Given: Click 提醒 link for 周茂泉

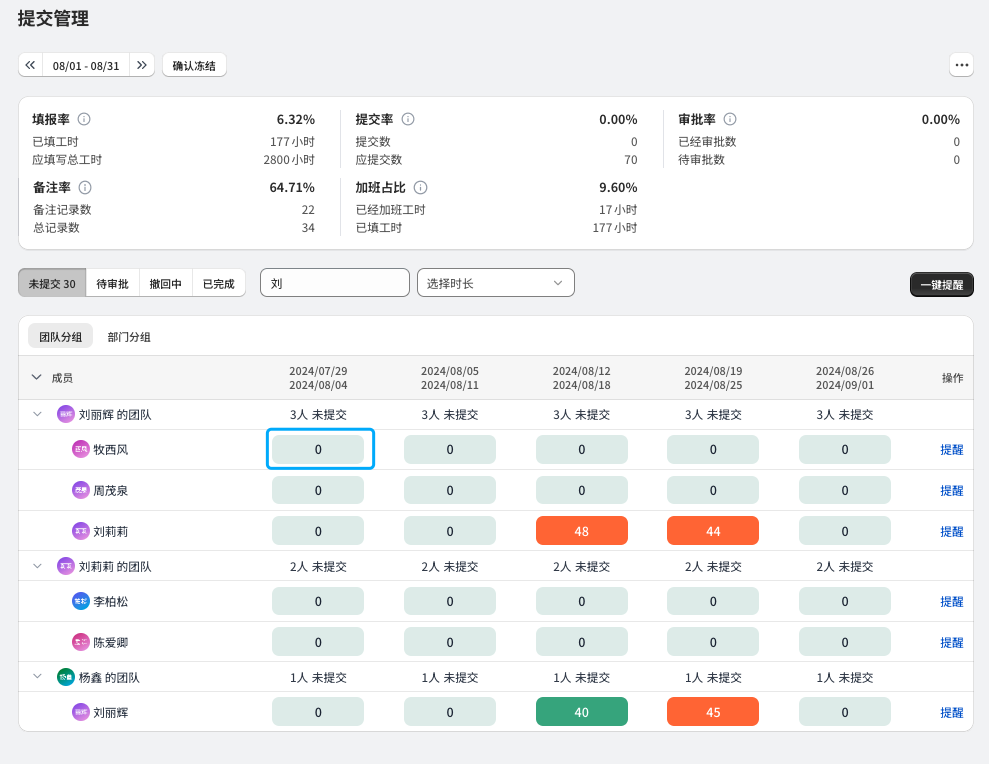Looking at the screenshot, I should (x=951, y=490).
